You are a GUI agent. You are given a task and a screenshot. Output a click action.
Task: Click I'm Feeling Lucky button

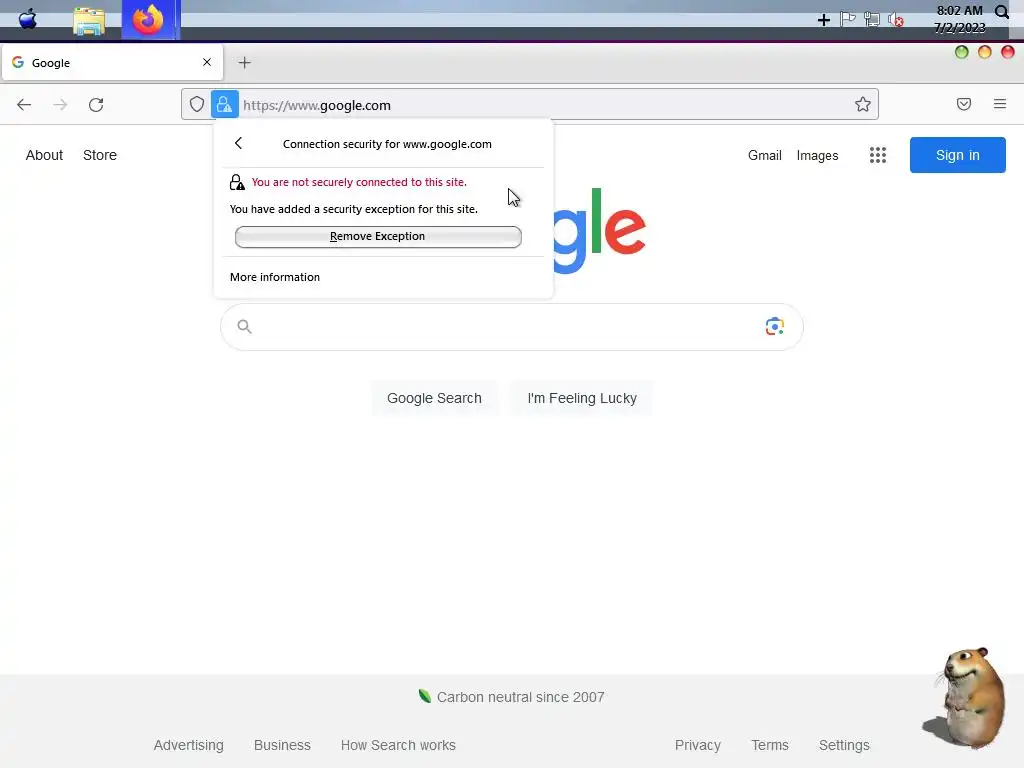[582, 398]
